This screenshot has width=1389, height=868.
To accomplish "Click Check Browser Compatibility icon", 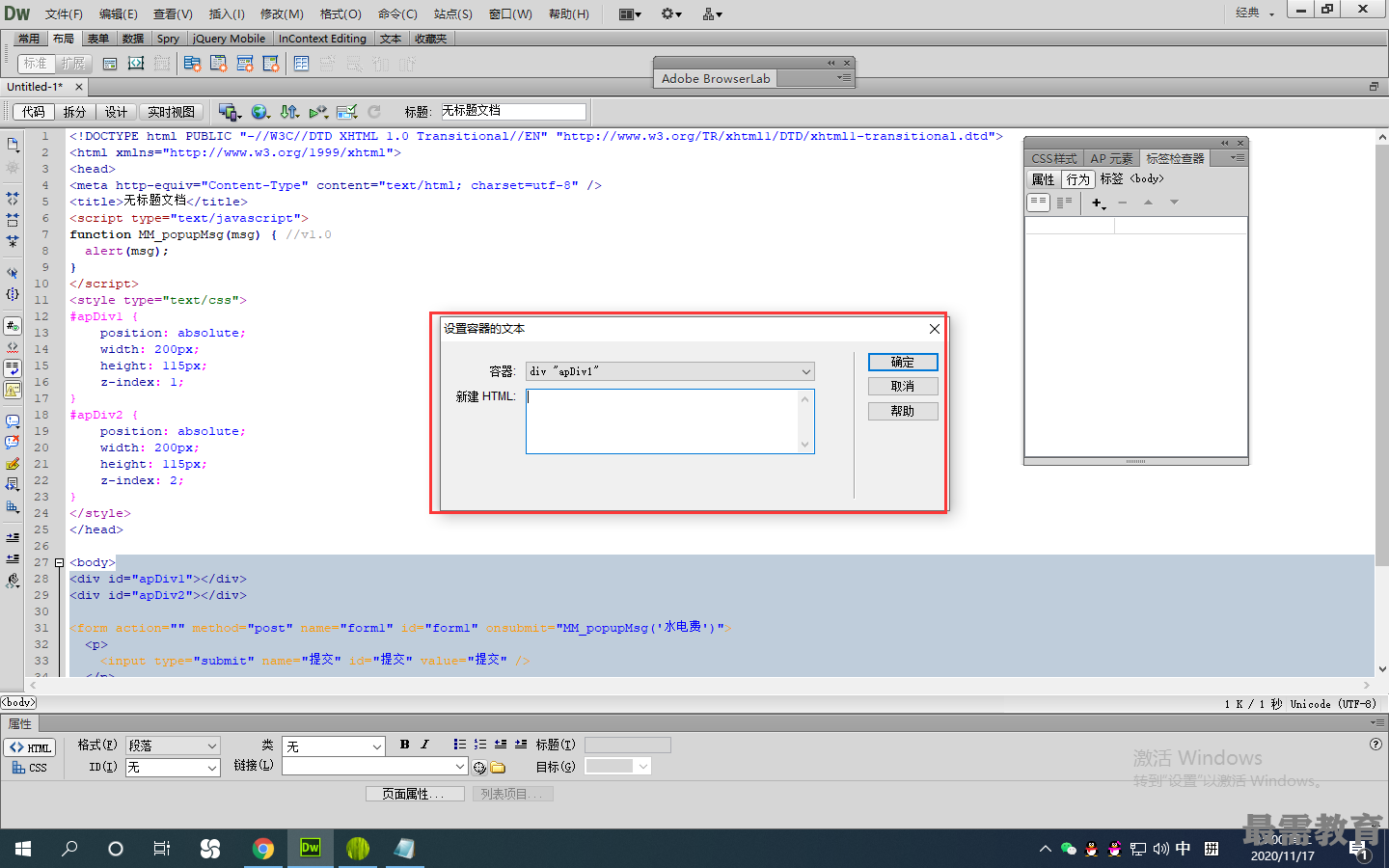I will (347, 112).
